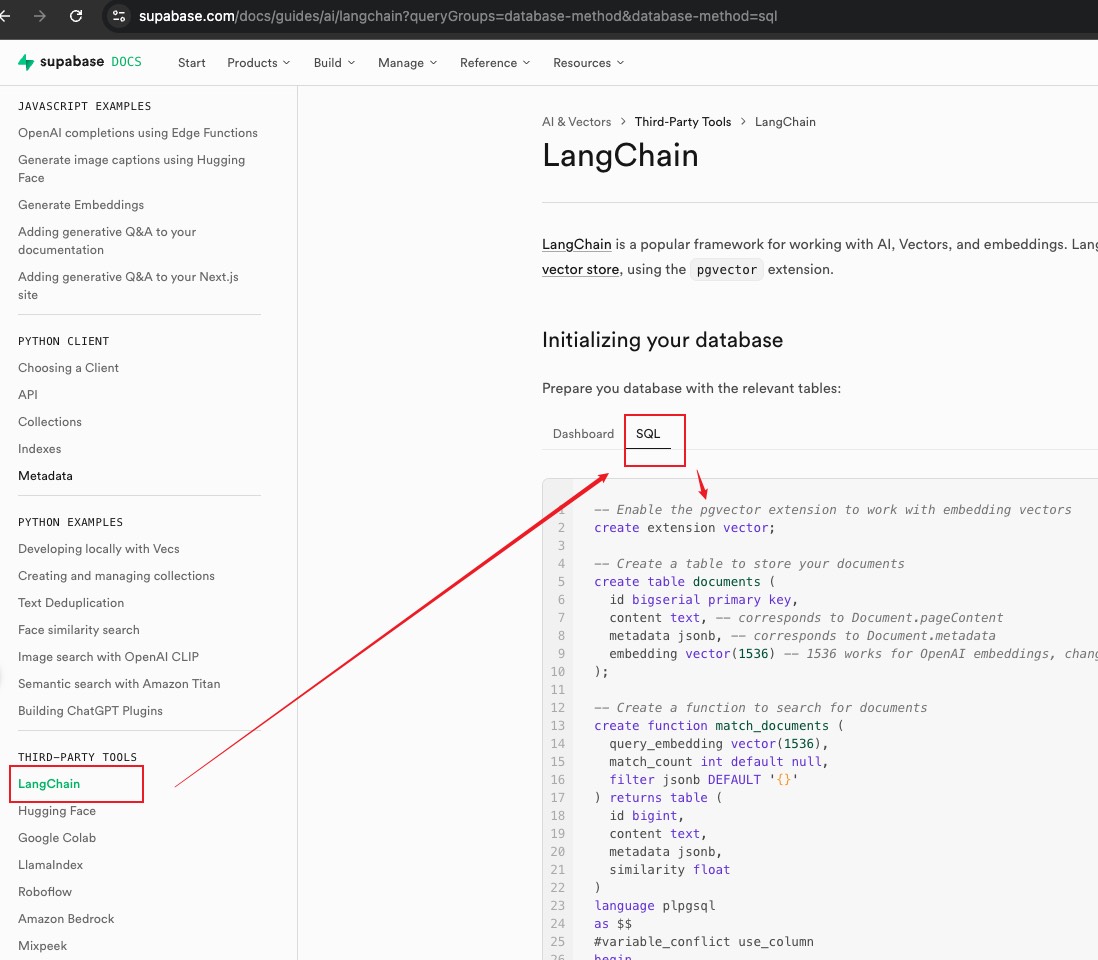This screenshot has width=1098, height=960.
Task: Click the browser forward arrow
Action: coord(40,16)
